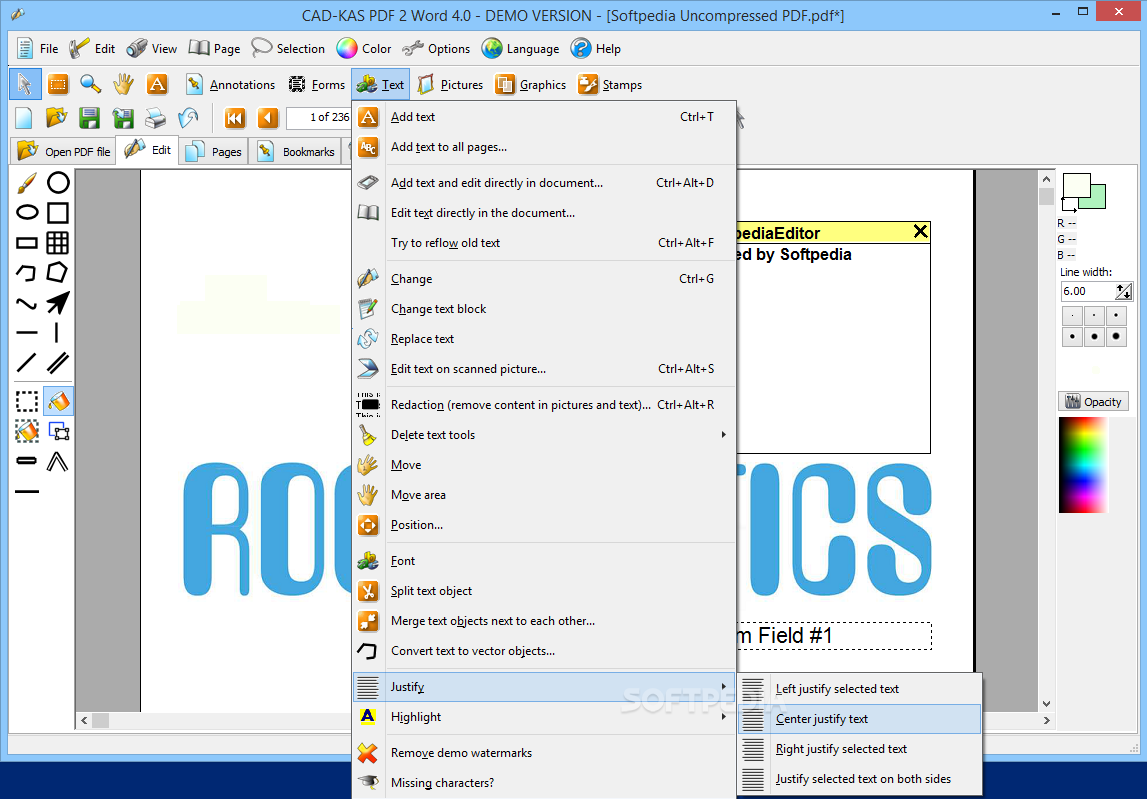Select the square shape tool
The height and width of the screenshot is (799, 1147).
58,213
